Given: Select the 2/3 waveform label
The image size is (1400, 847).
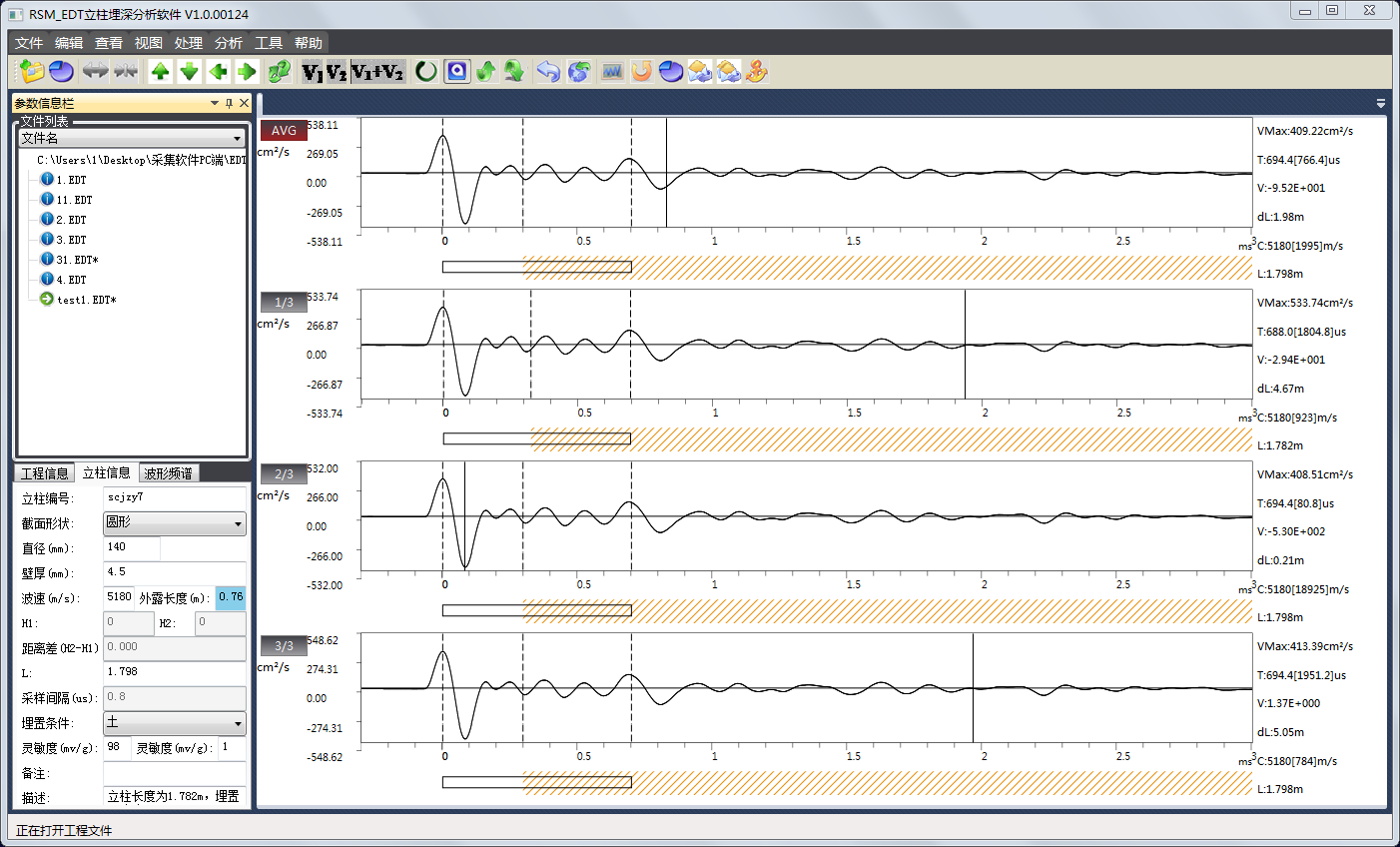Looking at the screenshot, I should [x=284, y=474].
